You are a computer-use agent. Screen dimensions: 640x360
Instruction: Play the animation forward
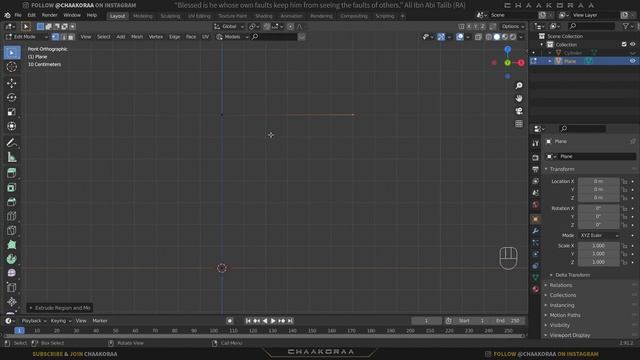(273, 321)
